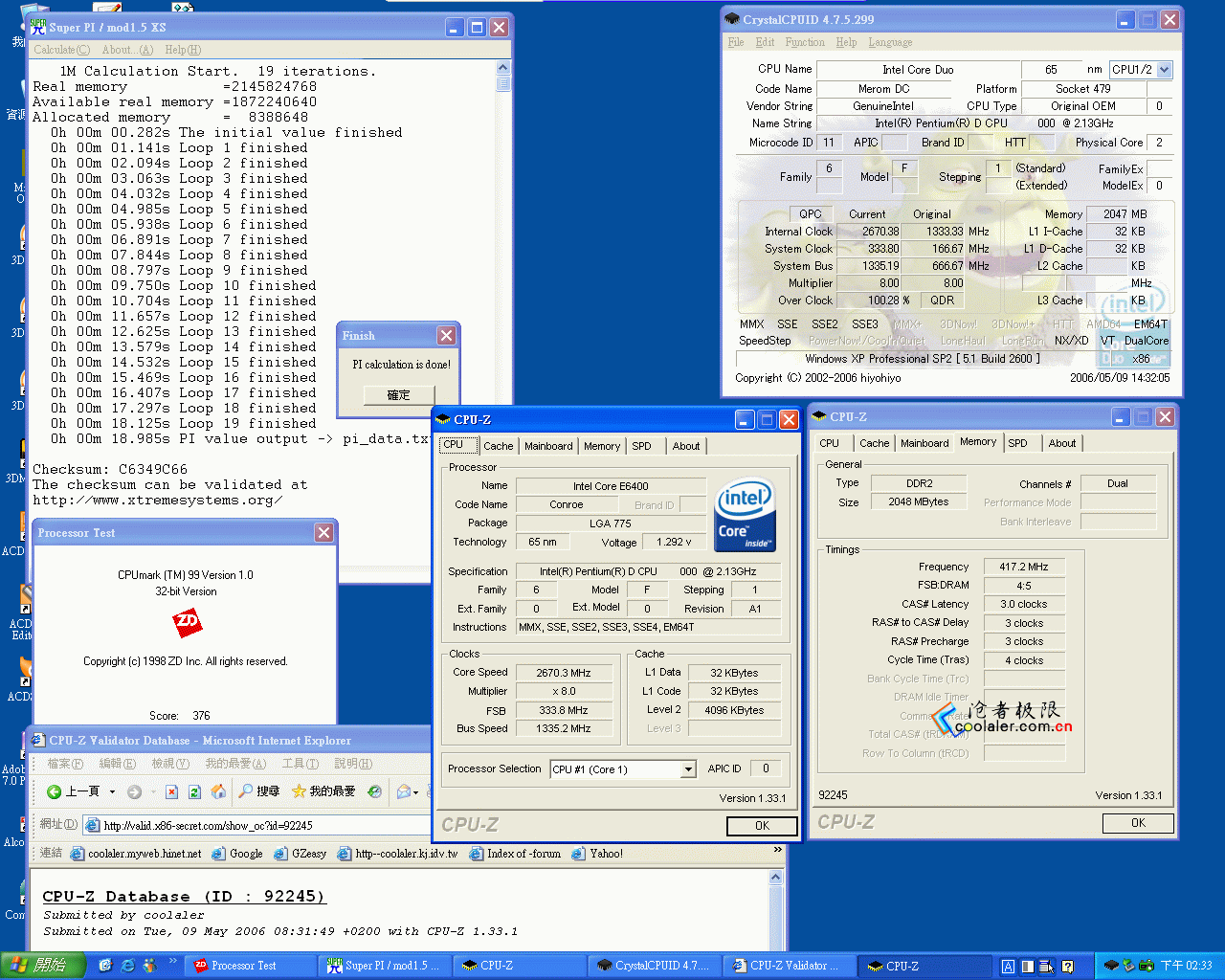Click CrystalCPUID title bar icon
The image size is (1225, 980).
pyautogui.click(x=732, y=19)
